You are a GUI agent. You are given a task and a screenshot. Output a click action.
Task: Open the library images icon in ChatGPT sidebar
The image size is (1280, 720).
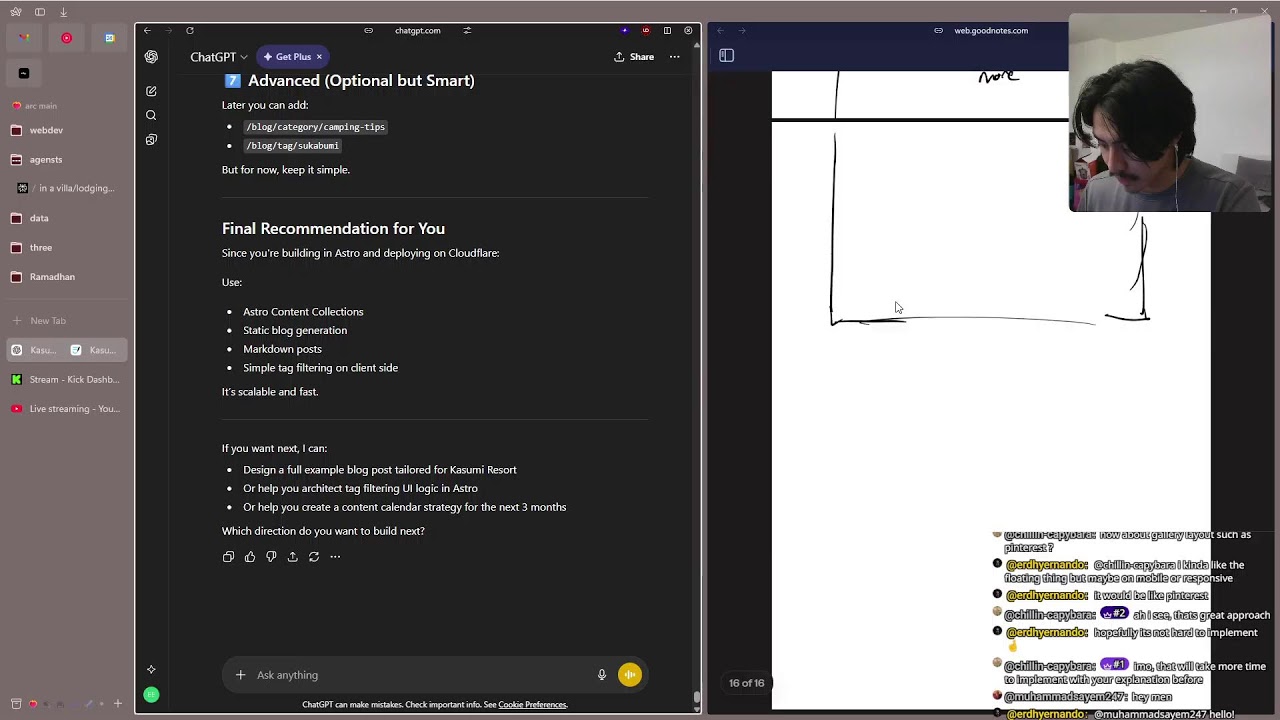click(x=151, y=140)
